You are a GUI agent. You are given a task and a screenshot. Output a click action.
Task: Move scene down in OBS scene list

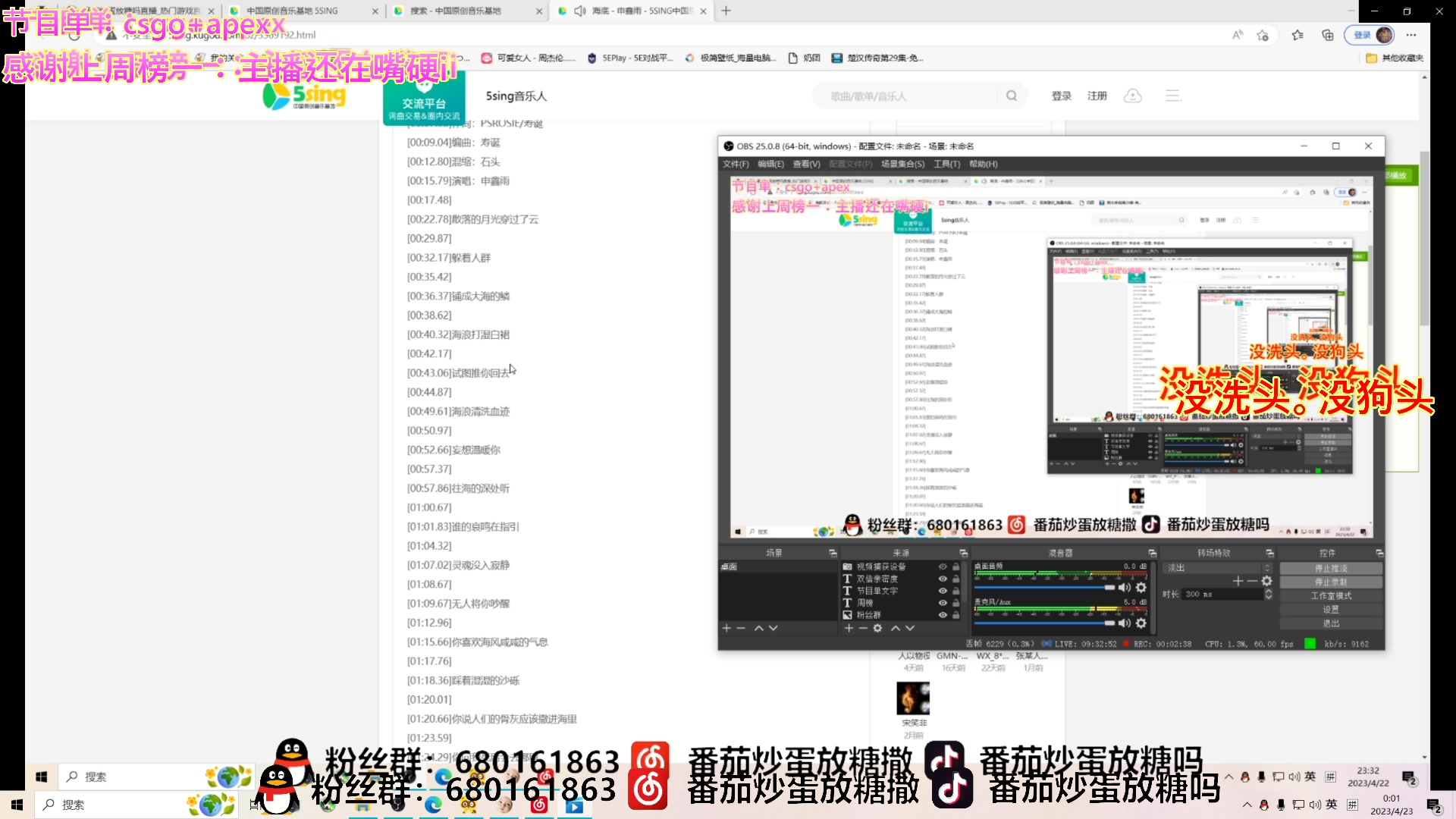773,628
